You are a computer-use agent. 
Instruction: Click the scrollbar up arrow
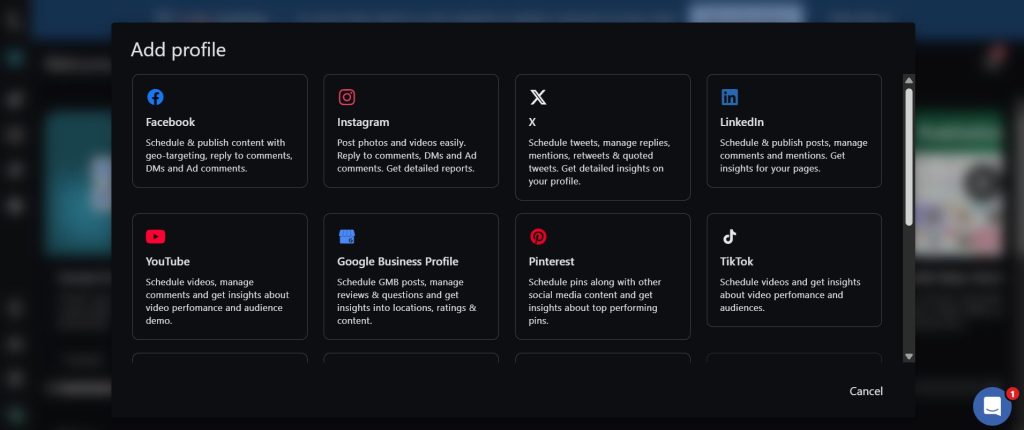pyautogui.click(x=908, y=80)
